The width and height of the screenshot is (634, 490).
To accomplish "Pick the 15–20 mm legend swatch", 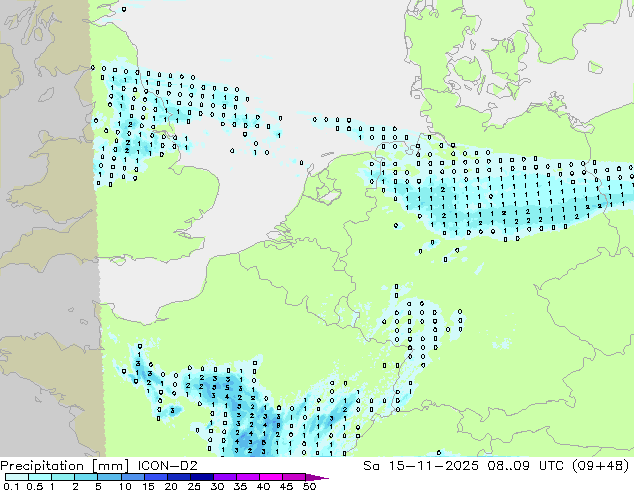I will point(156,477).
